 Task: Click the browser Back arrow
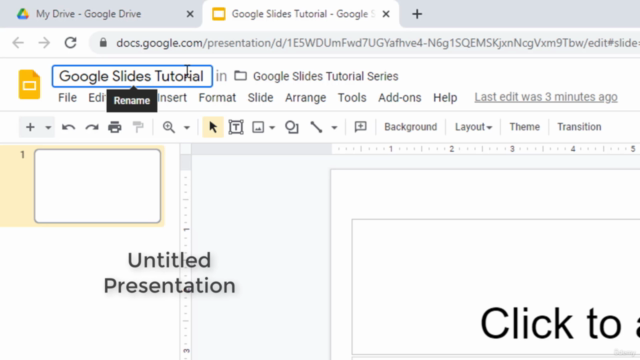point(18,43)
